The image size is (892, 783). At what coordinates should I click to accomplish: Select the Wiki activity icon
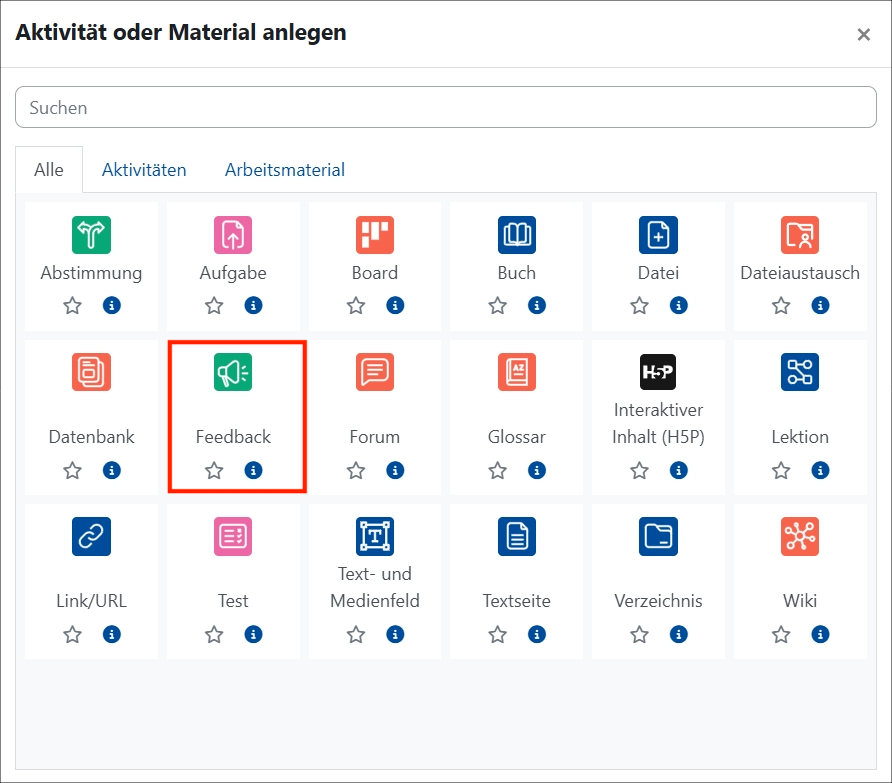800,536
